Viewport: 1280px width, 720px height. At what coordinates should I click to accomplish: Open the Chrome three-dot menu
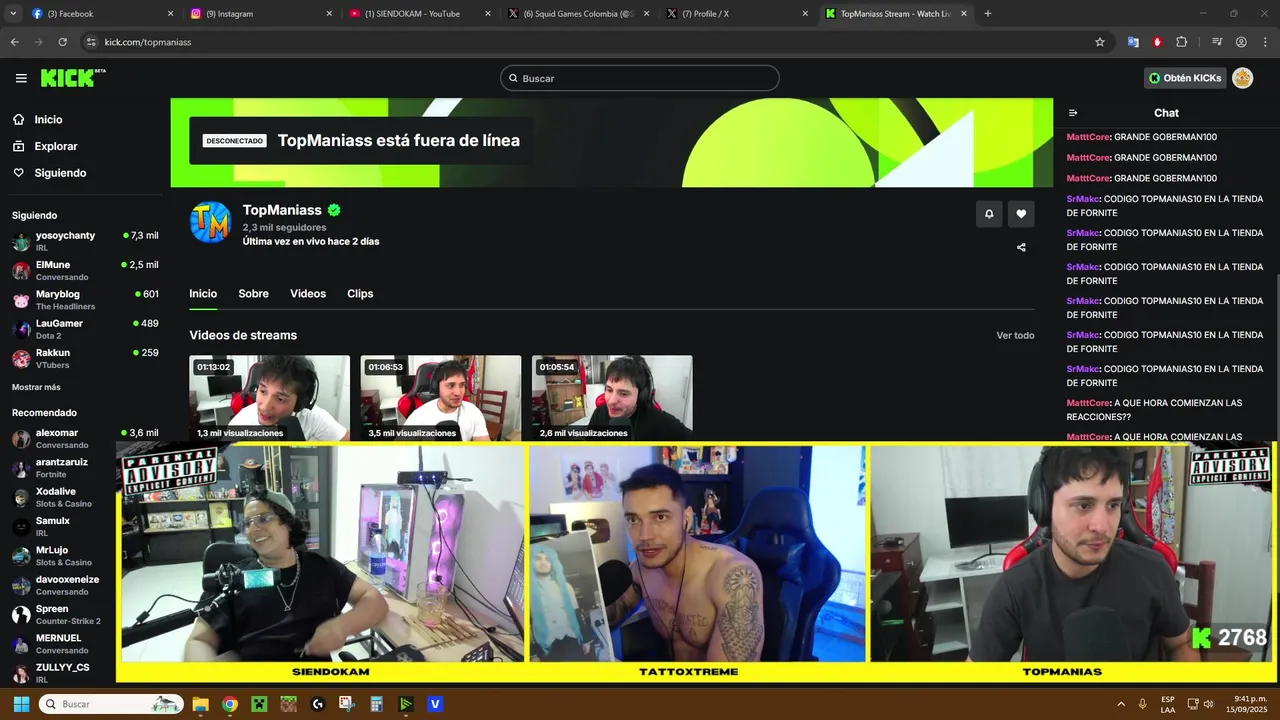coord(1264,42)
